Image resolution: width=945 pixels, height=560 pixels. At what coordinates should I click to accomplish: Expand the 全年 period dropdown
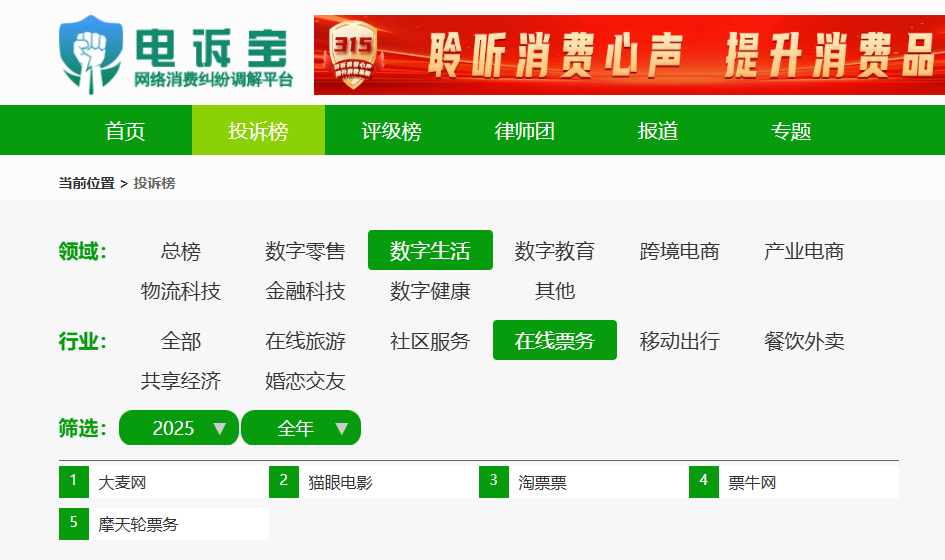pos(301,428)
